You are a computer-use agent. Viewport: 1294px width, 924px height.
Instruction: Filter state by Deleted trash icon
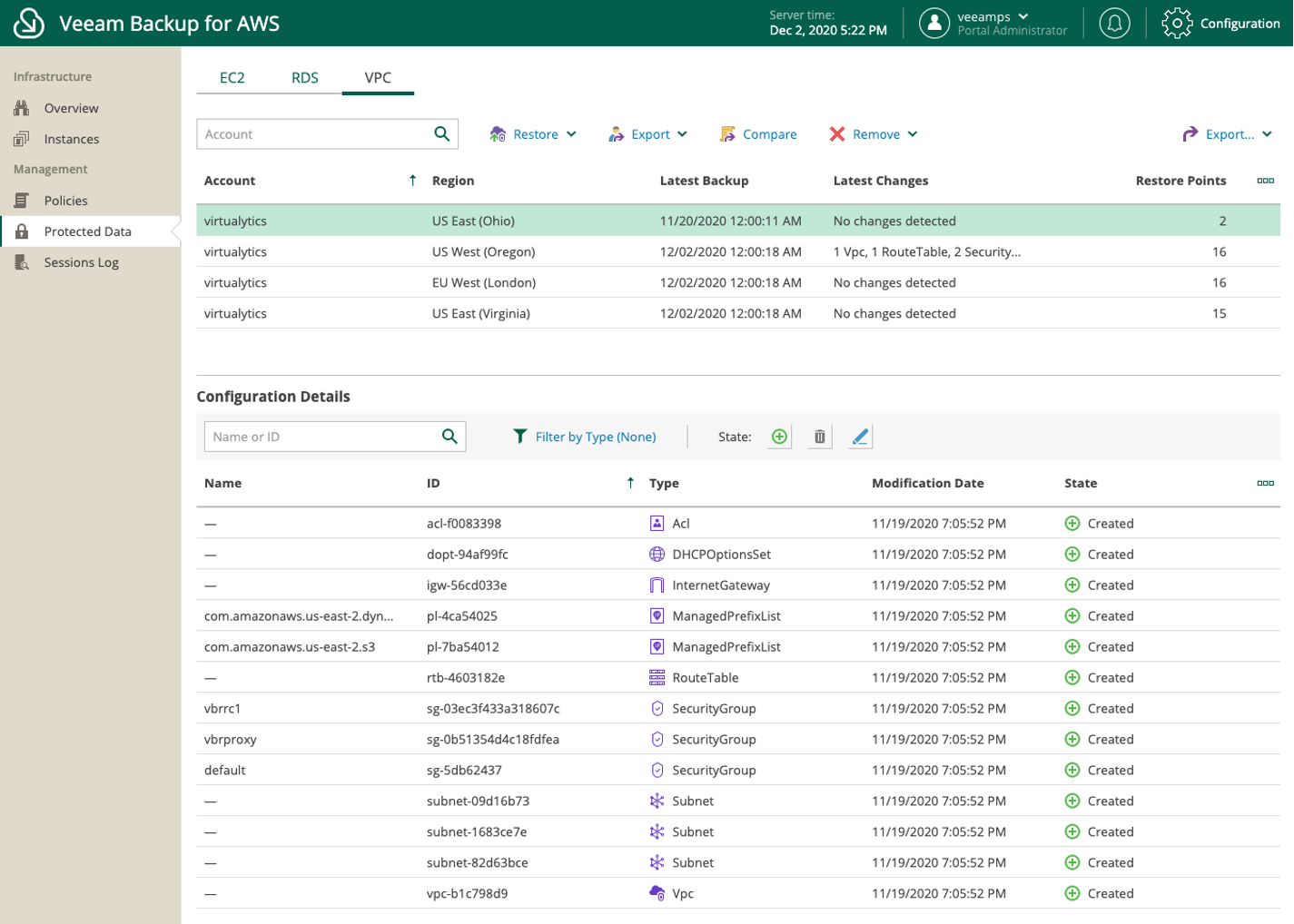tap(819, 437)
